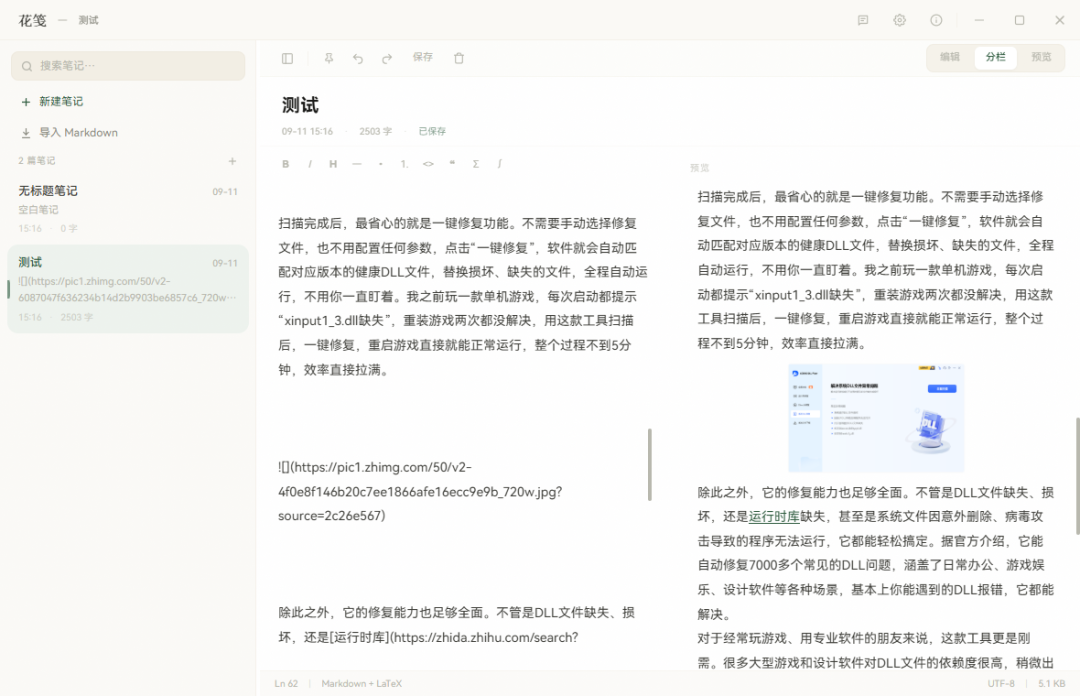Insert inline code (<>)
The width and height of the screenshot is (1080, 696).
pyautogui.click(x=428, y=164)
